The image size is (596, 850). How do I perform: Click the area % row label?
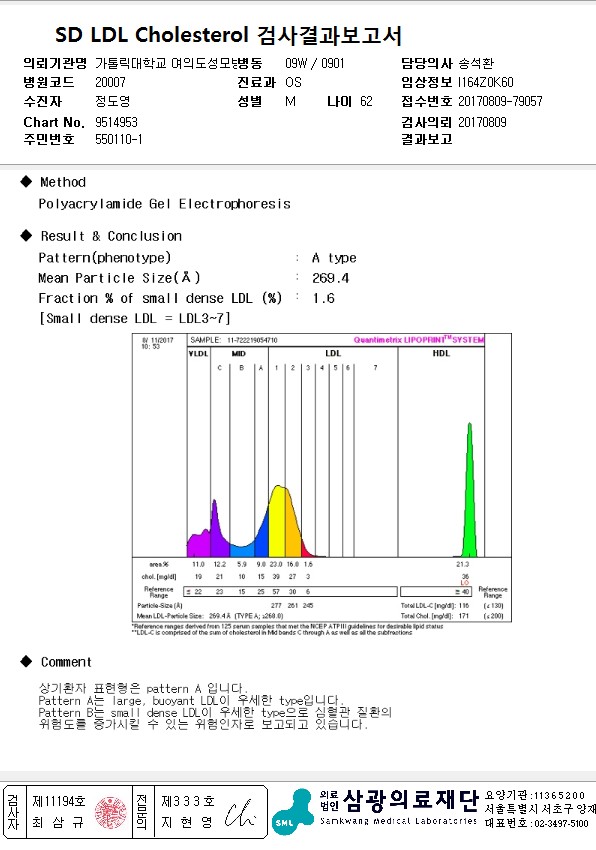tap(159, 564)
